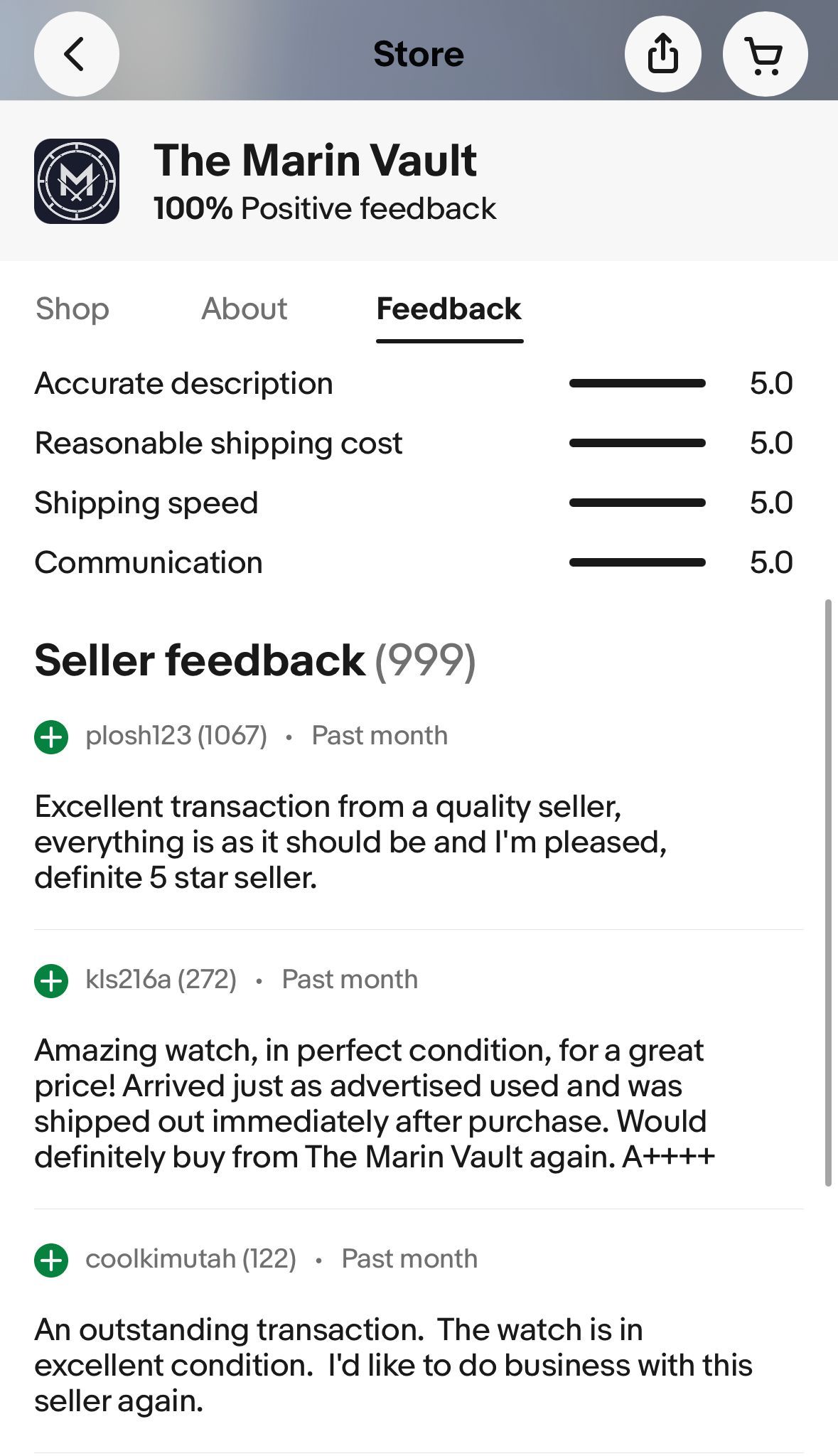Tap the positive feedback indicator next to plosh123
838x1456 pixels.
pyautogui.click(x=51, y=734)
